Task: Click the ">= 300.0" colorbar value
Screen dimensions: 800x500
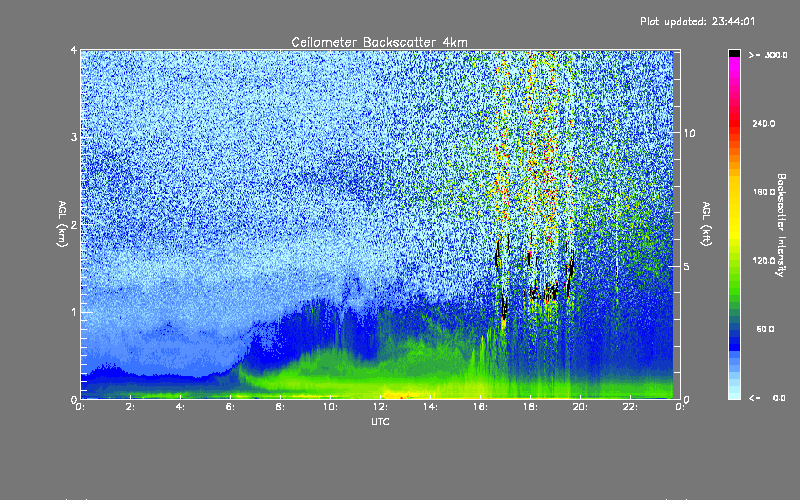Action: tap(768, 55)
